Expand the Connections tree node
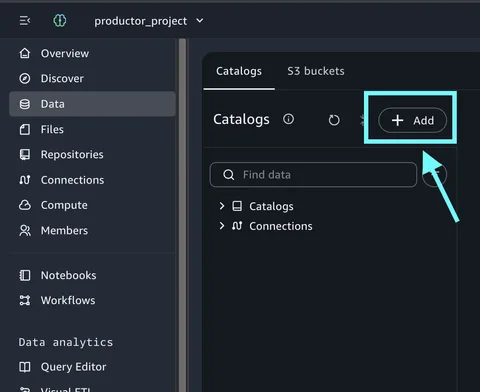 point(222,226)
